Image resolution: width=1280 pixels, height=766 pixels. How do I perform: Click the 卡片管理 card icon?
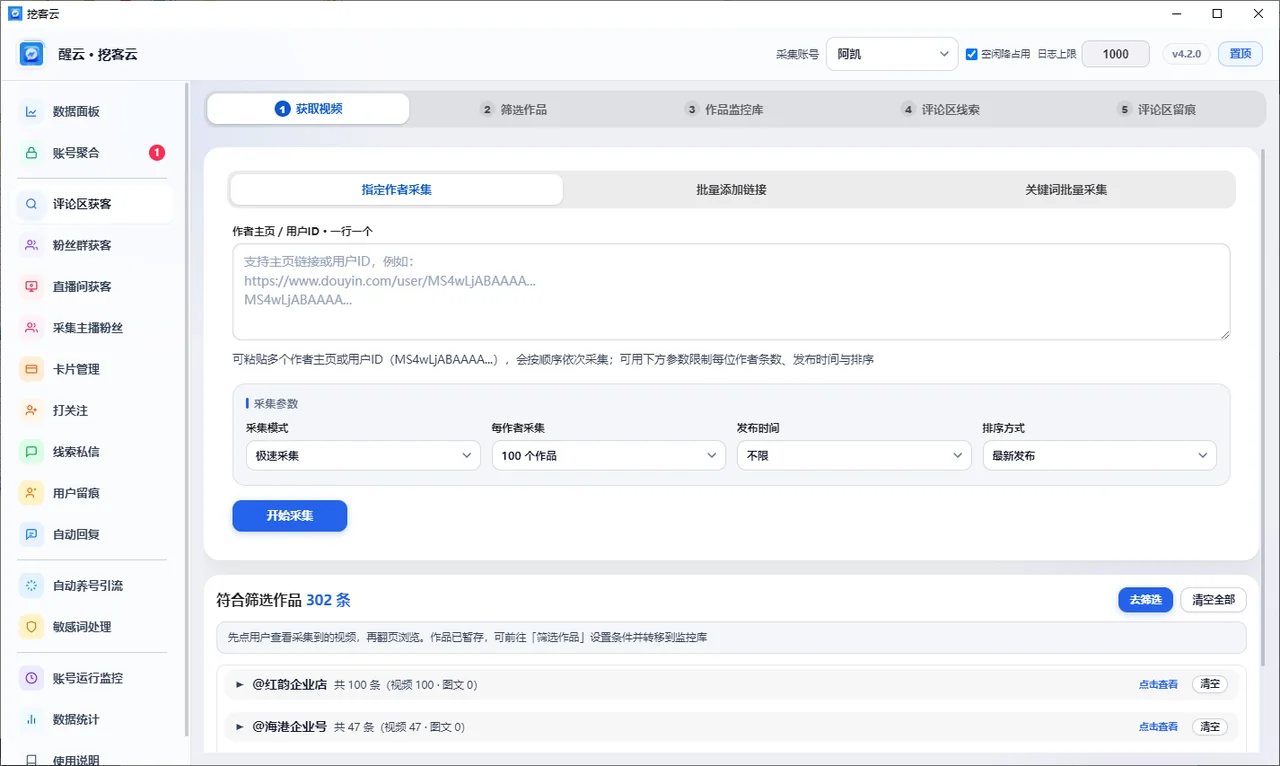(x=32, y=369)
